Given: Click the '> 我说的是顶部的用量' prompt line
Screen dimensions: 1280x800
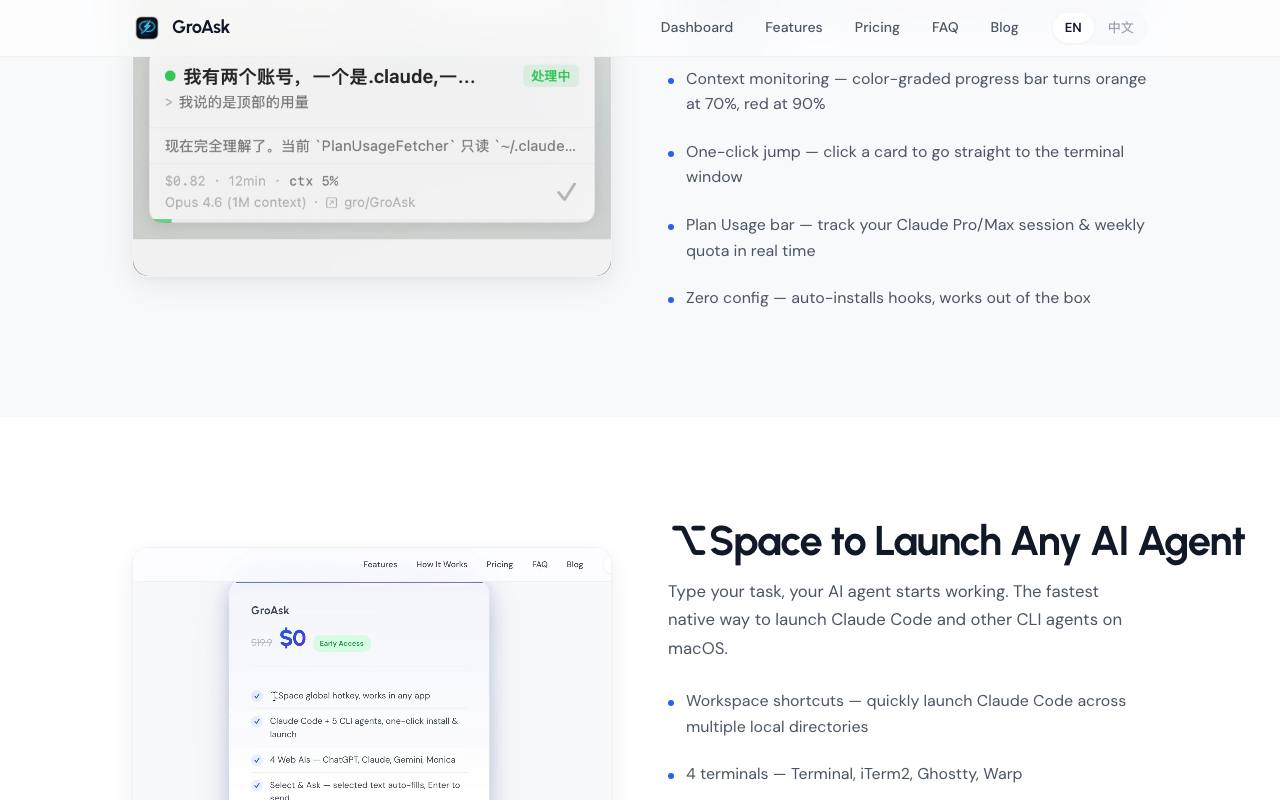Looking at the screenshot, I should pos(237,102).
